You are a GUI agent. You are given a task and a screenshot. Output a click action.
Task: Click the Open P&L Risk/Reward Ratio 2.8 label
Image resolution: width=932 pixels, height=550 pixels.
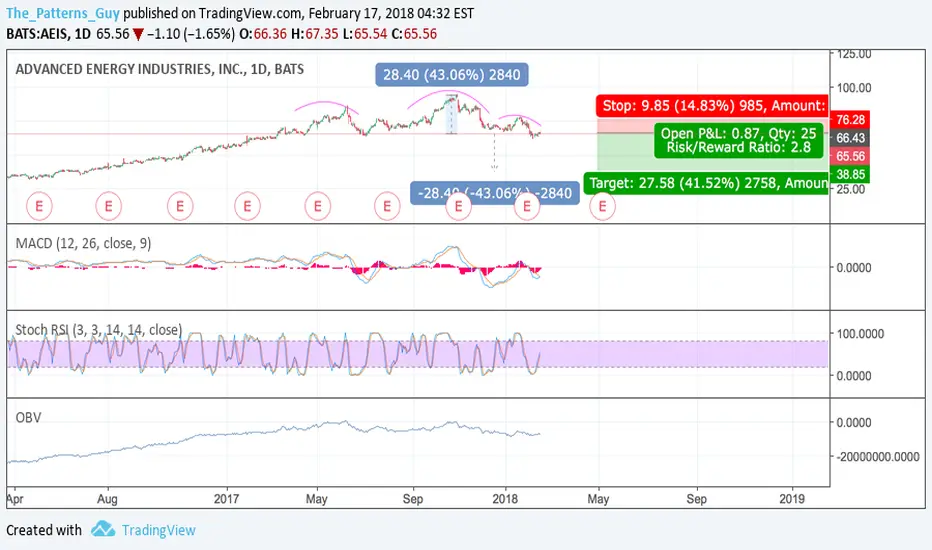(x=738, y=140)
